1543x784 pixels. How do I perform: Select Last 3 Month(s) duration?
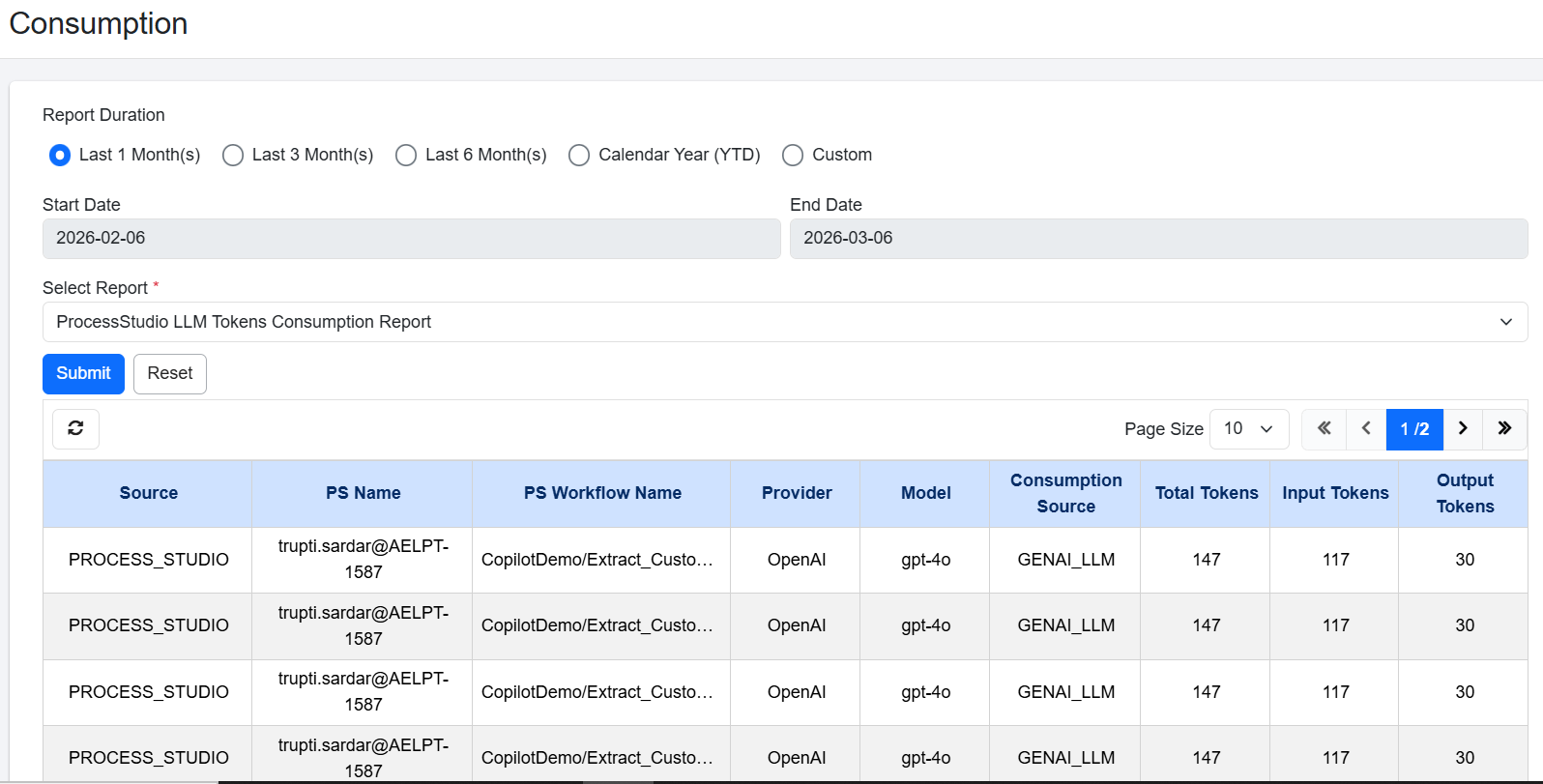coord(233,156)
